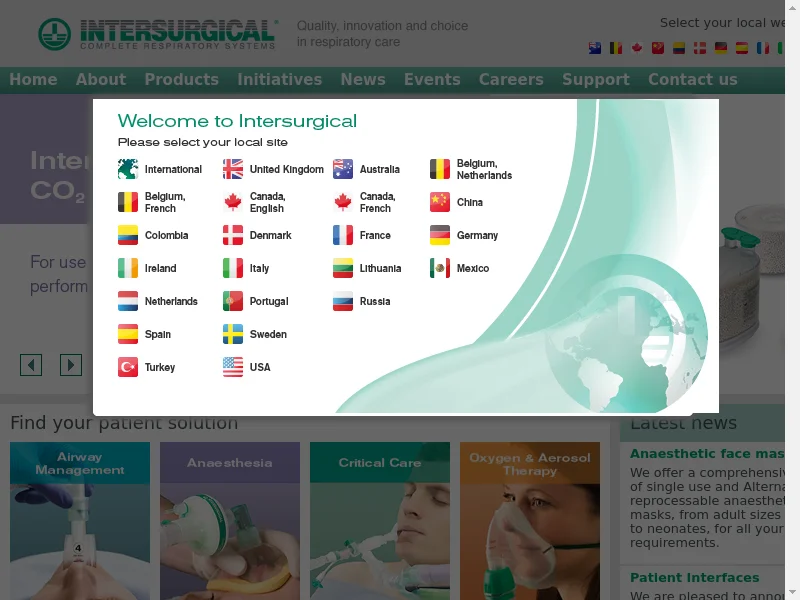Pick the Portugal flag icon
Screen dimensions: 800x600
pos(233,301)
